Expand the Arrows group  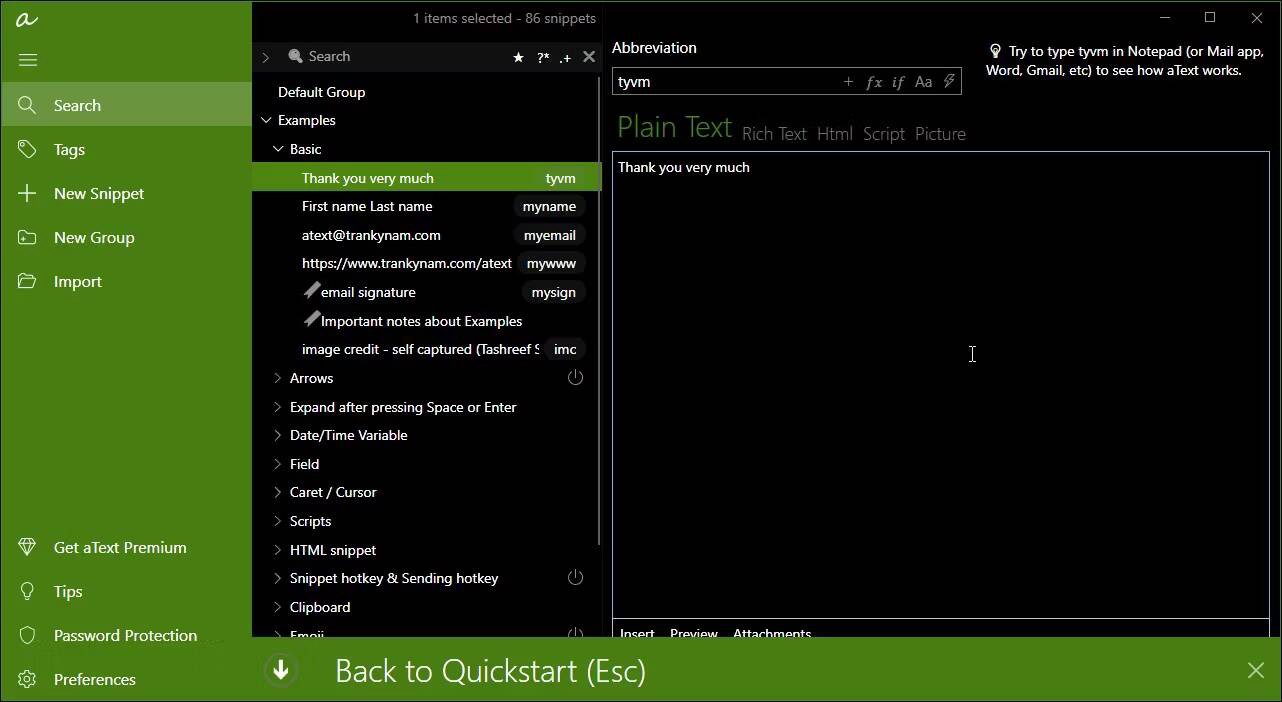[278, 378]
